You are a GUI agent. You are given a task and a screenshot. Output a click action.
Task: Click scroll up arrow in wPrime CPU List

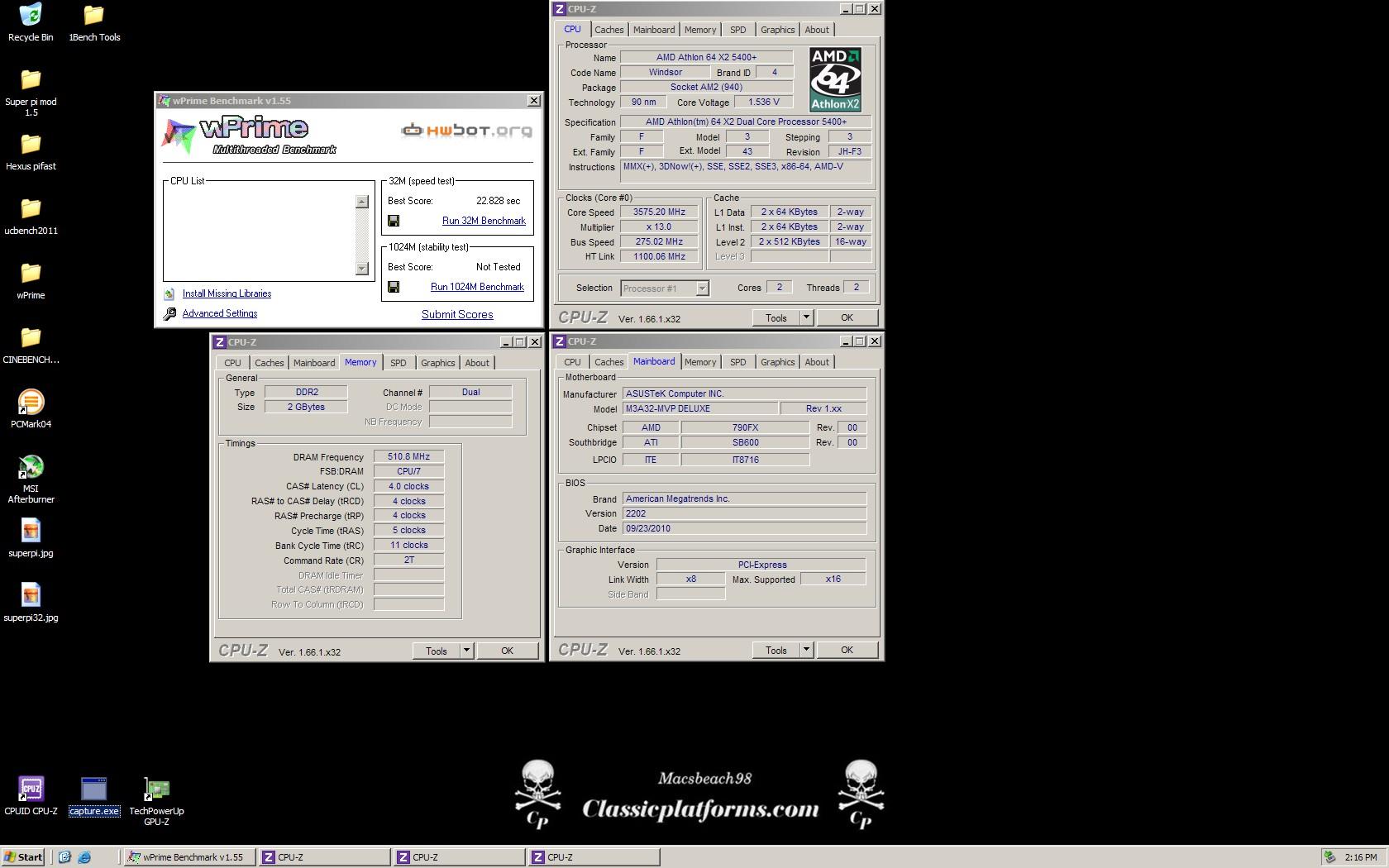point(362,202)
